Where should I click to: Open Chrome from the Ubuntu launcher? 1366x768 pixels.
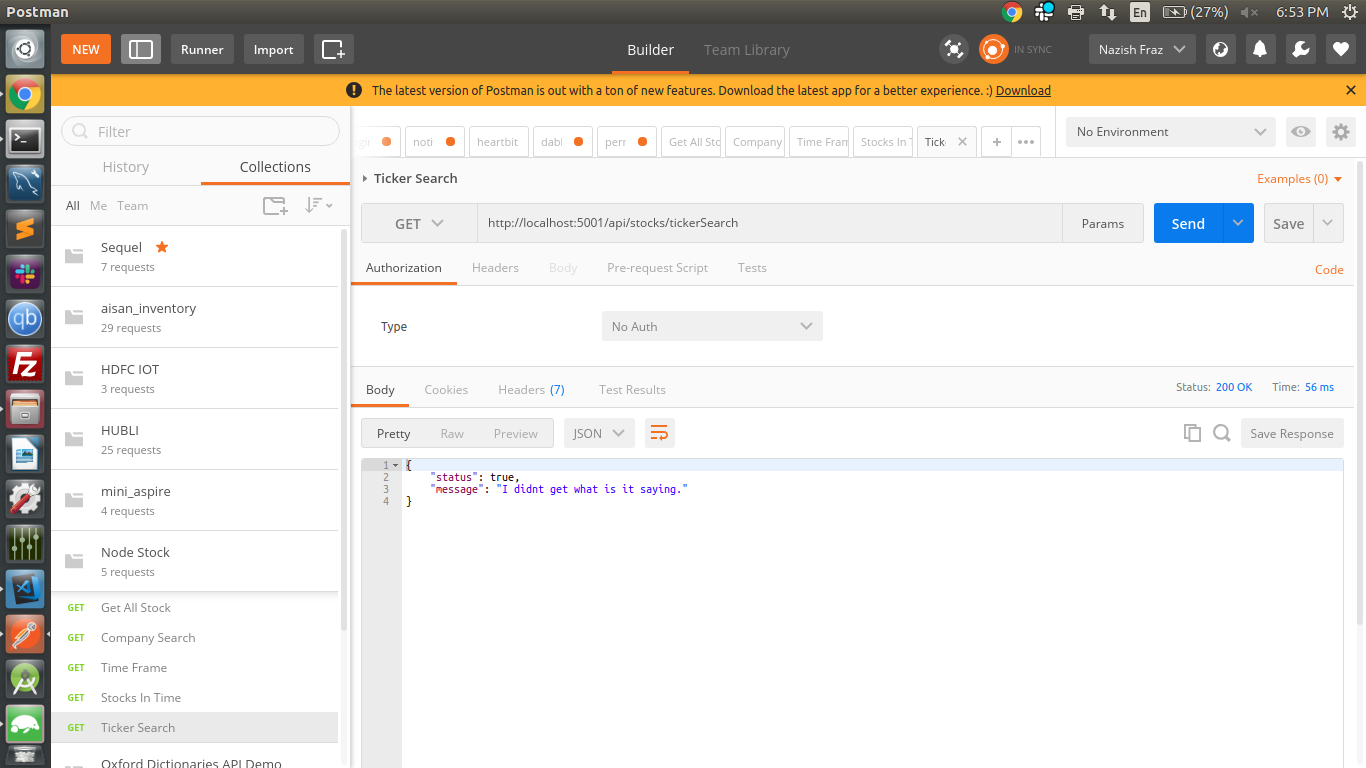click(25, 96)
